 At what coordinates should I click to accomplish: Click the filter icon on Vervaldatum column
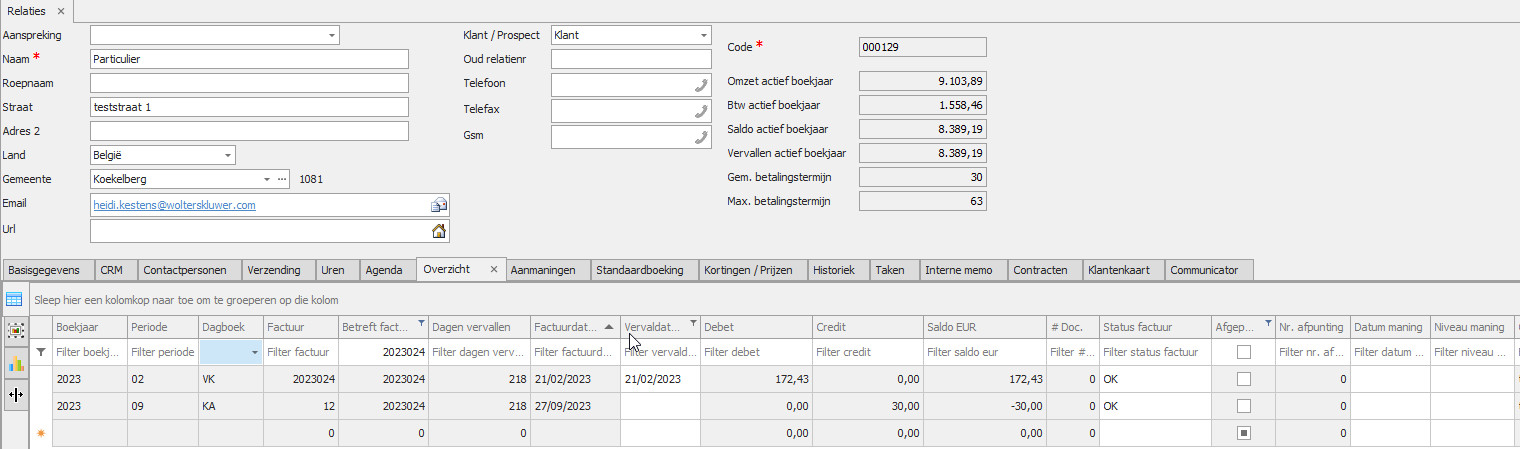click(x=693, y=323)
